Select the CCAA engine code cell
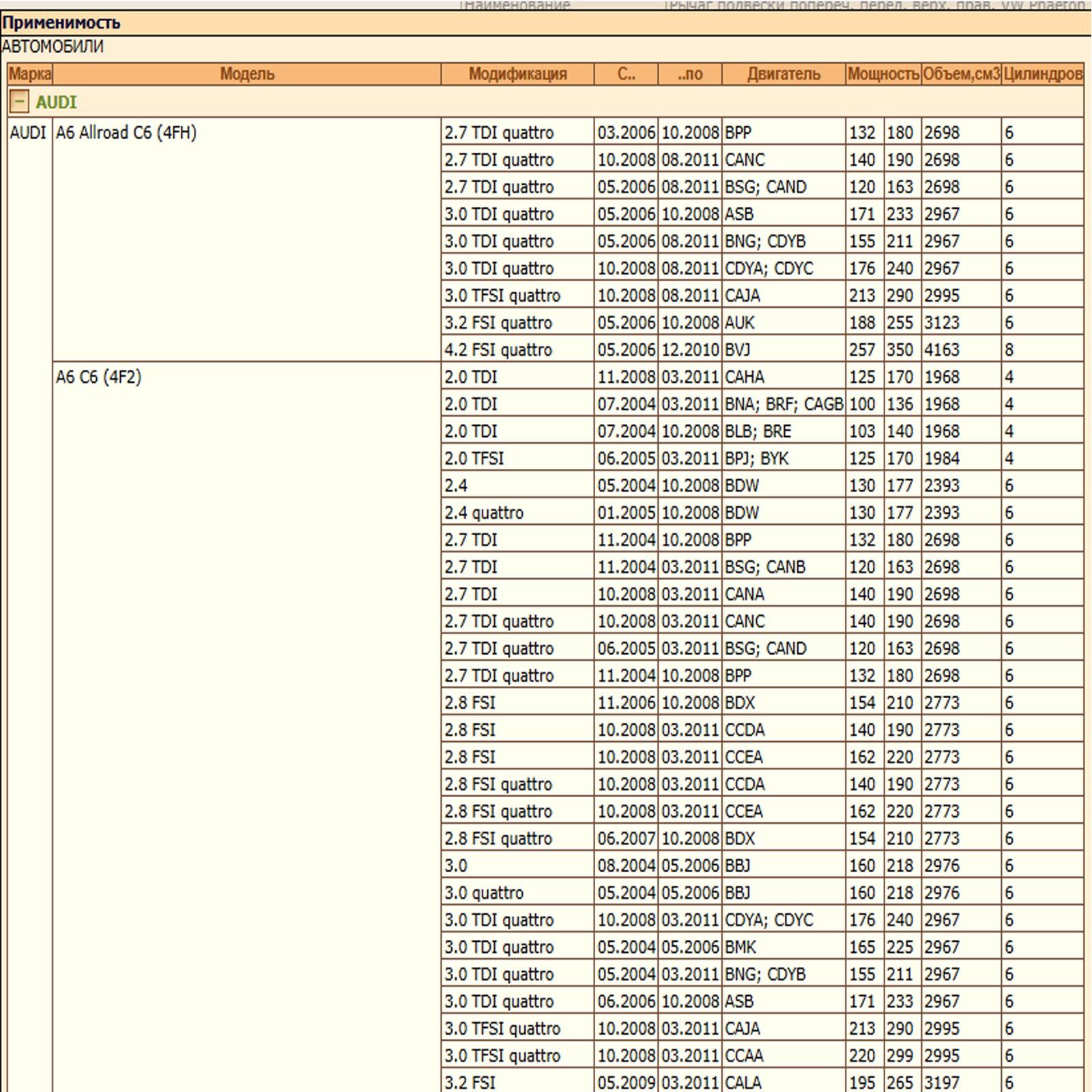This screenshot has height=1092, width=1092. (x=745, y=1056)
